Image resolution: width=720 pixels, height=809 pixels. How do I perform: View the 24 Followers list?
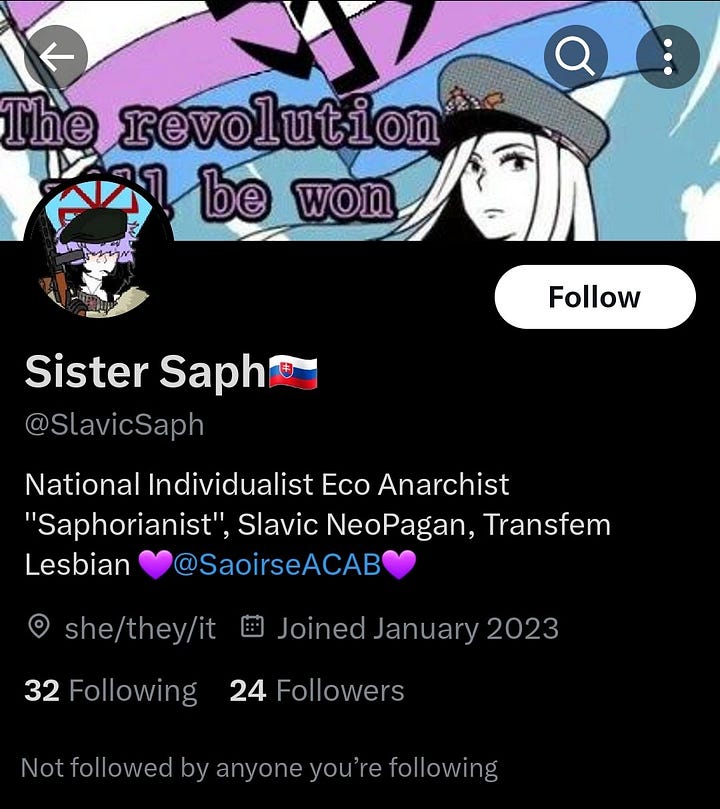pos(317,690)
